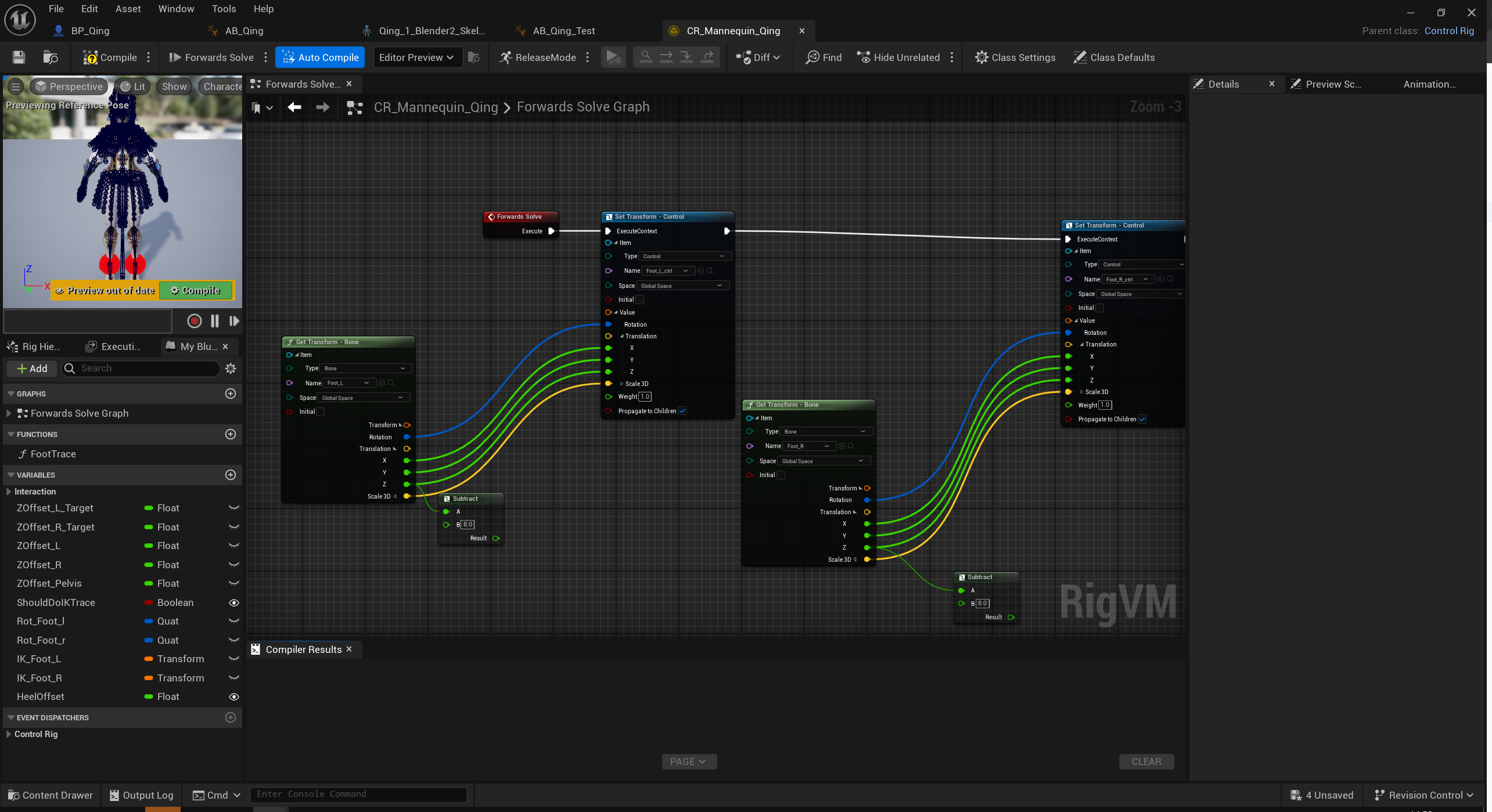This screenshot has height=812, width=1492.
Task: Expand the Interaction variable category
Action: click(x=9, y=492)
